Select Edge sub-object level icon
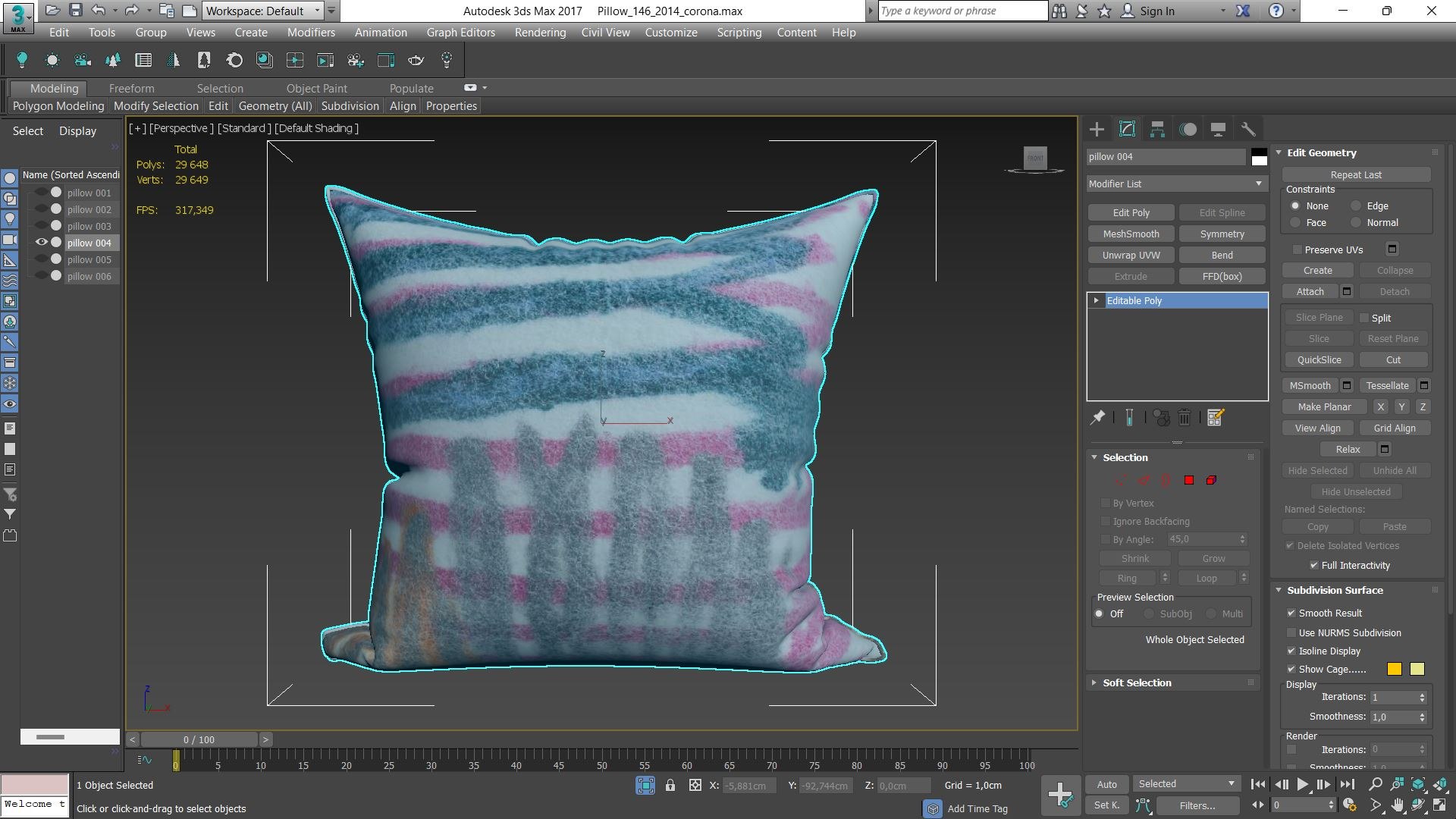The width and height of the screenshot is (1456, 819). tap(1144, 480)
